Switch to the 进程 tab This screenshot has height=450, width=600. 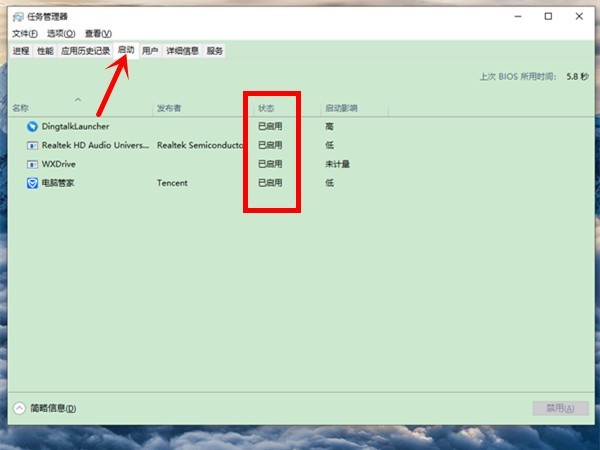(21, 51)
